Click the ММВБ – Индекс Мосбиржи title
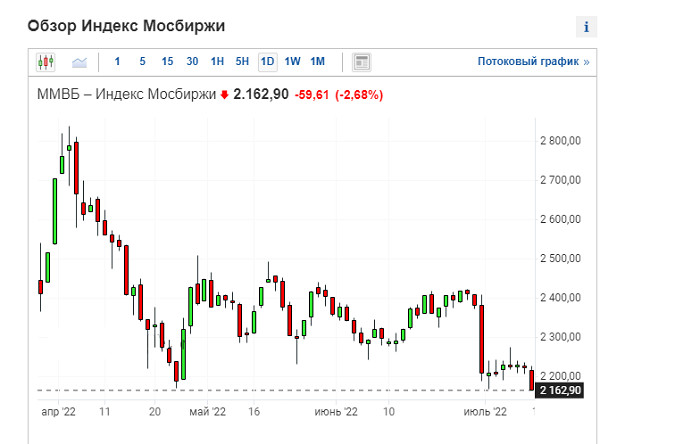The width and height of the screenshot is (675, 444). 126,95
